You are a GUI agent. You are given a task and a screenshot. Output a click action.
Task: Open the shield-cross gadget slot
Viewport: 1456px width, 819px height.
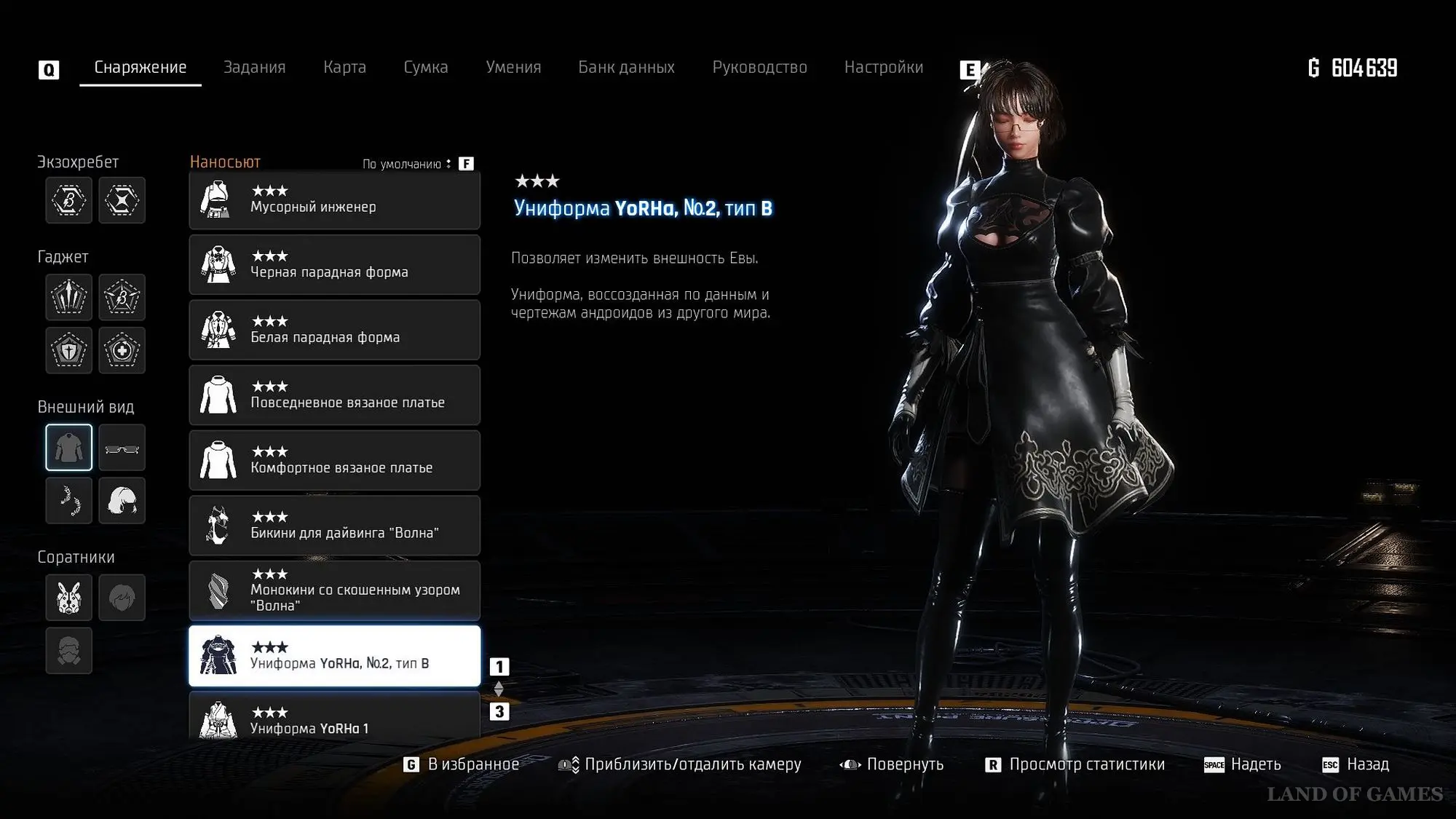(x=69, y=350)
